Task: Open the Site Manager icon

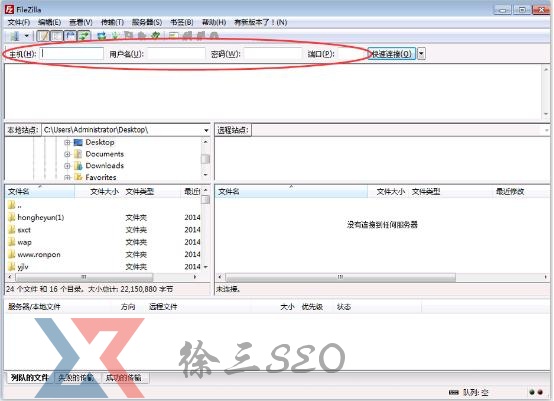Action: [x=14, y=36]
